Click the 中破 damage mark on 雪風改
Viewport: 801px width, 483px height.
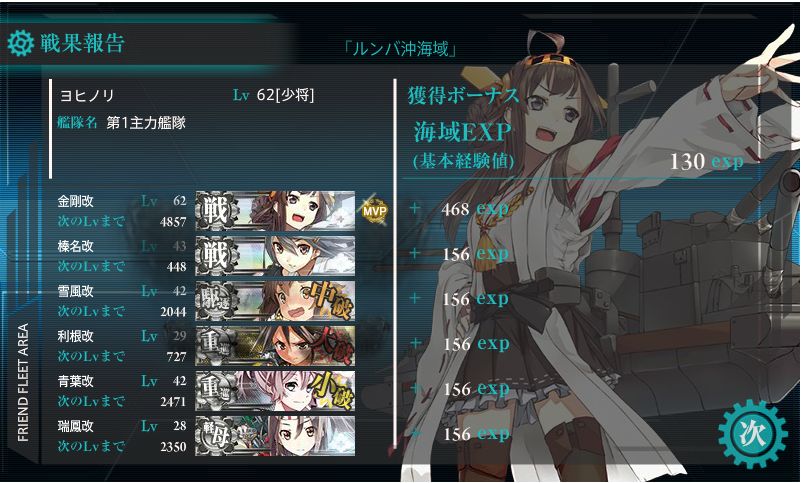[x=332, y=299]
